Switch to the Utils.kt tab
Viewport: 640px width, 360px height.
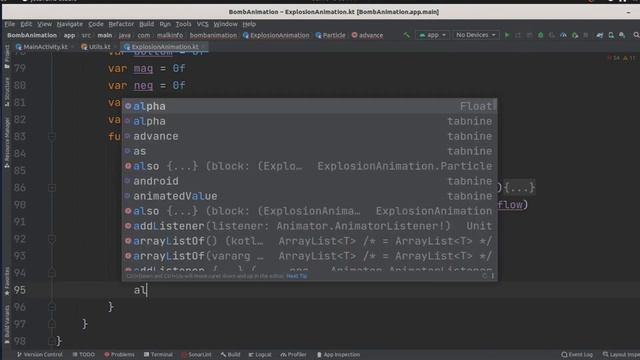click(x=96, y=47)
